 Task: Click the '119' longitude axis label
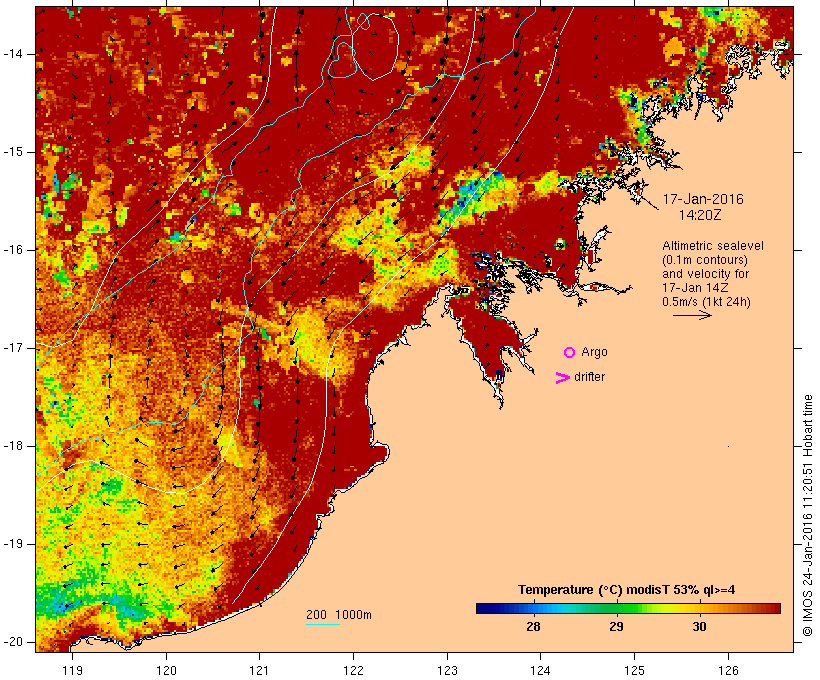[72, 670]
